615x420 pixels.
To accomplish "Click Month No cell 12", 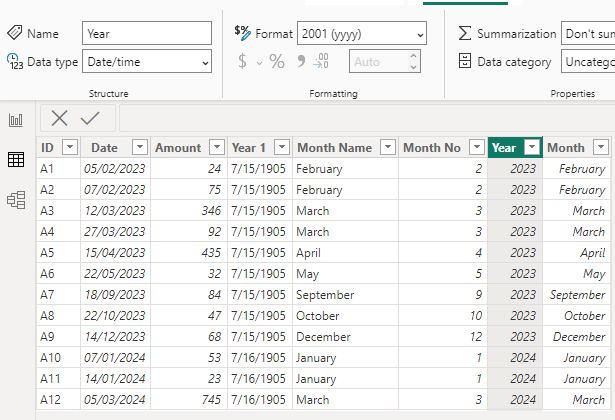I will click(x=443, y=336).
